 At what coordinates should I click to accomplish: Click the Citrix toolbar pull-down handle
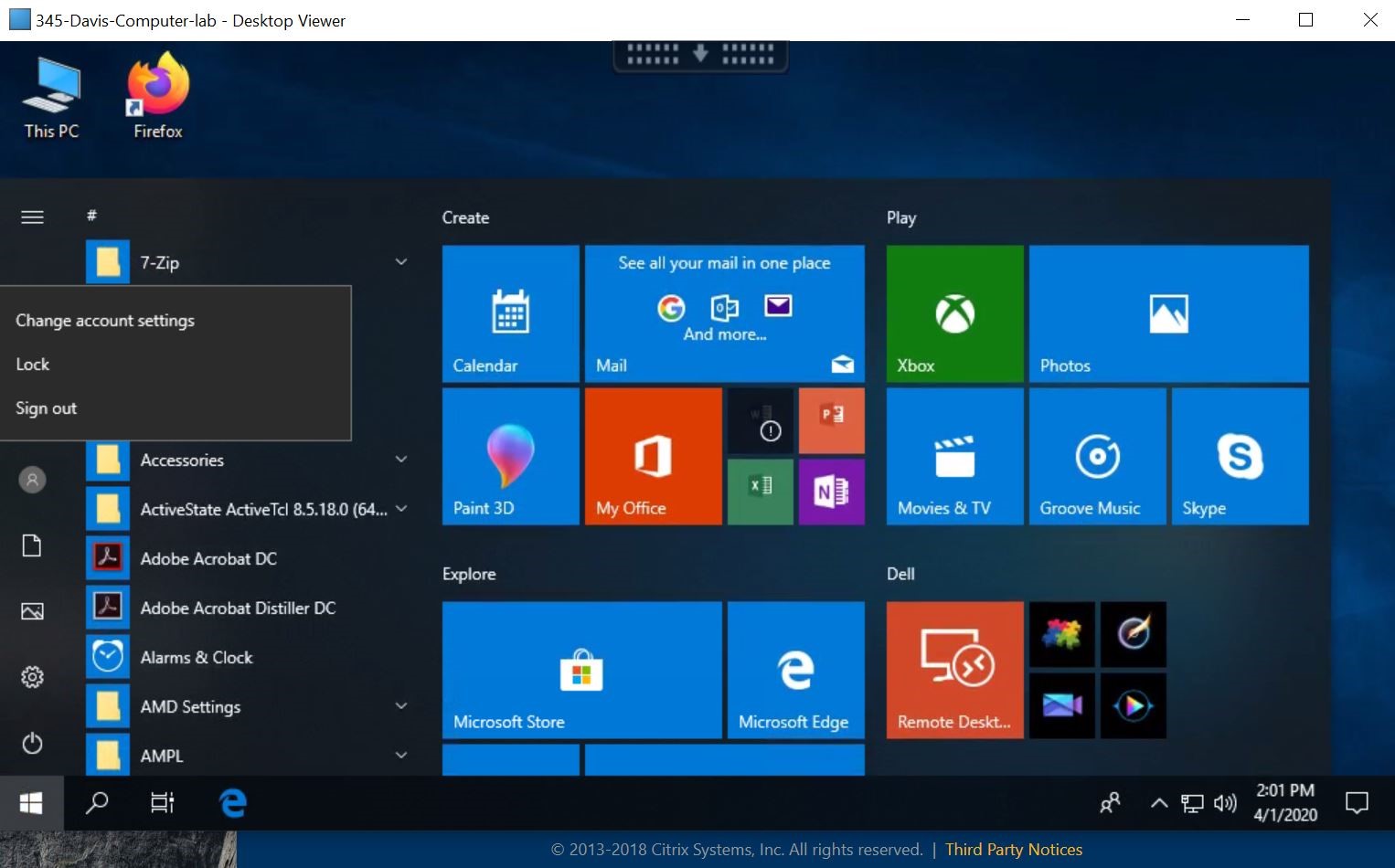(x=700, y=55)
